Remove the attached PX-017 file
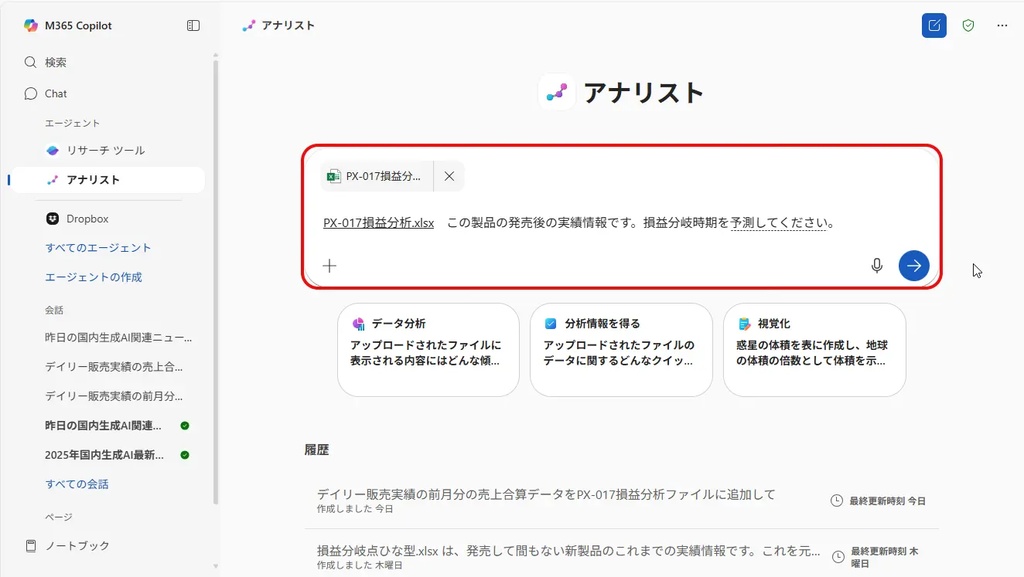The width and height of the screenshot is (1024, 577). 449,176
